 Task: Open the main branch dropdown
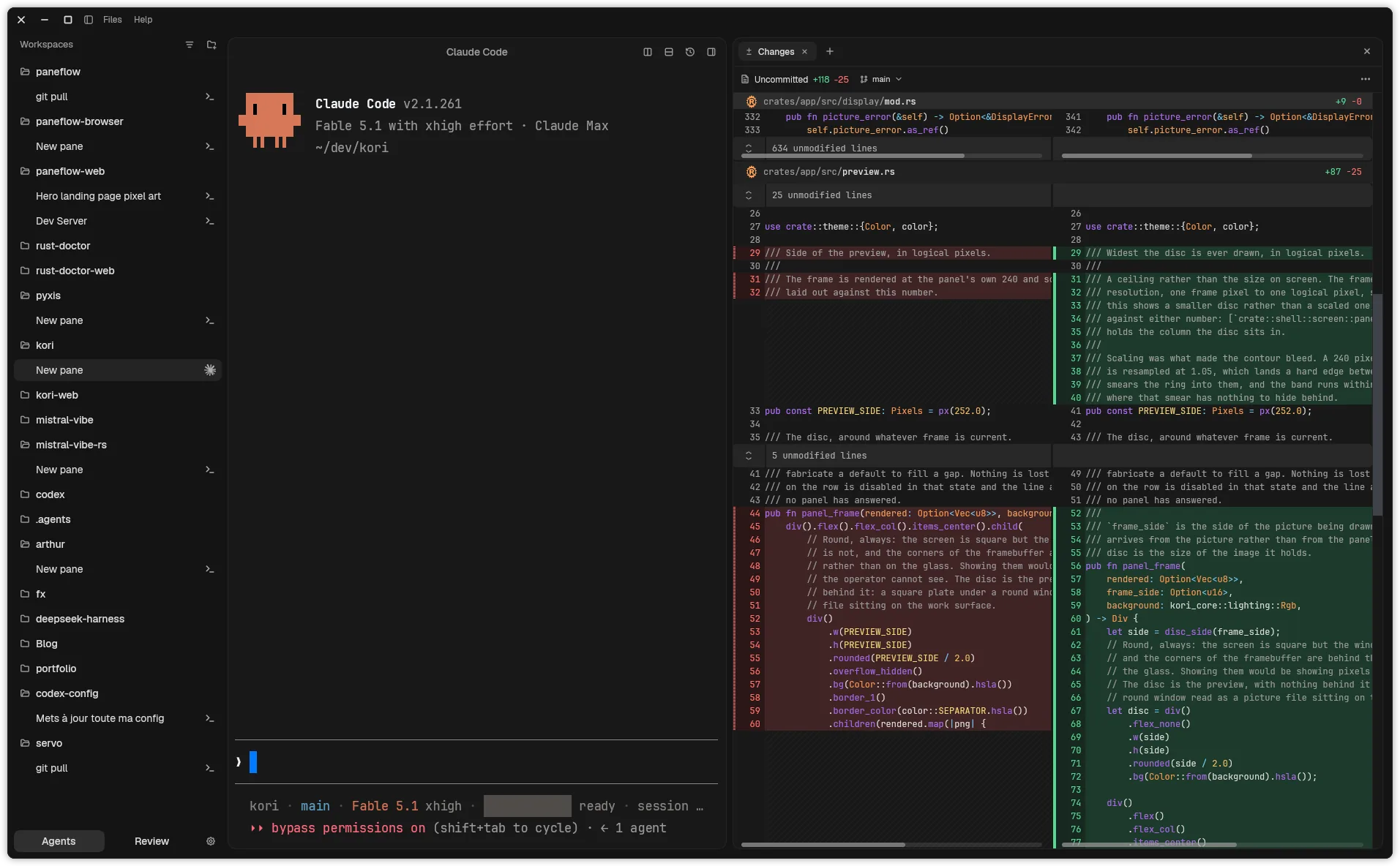point(881,79)
